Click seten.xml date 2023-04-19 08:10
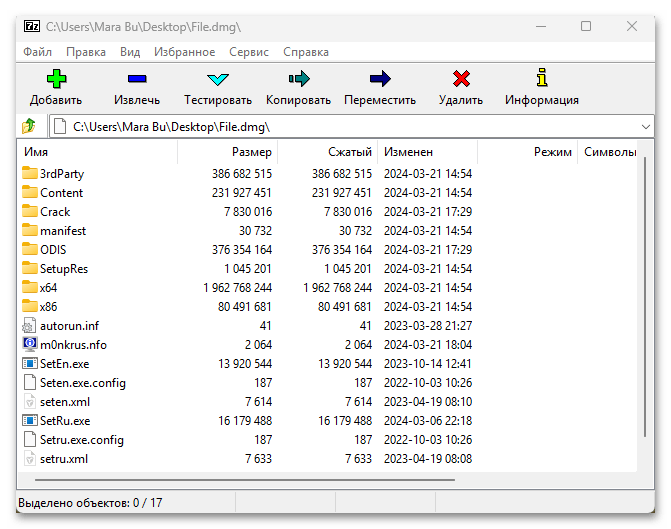671x529 pixels. 428,401
